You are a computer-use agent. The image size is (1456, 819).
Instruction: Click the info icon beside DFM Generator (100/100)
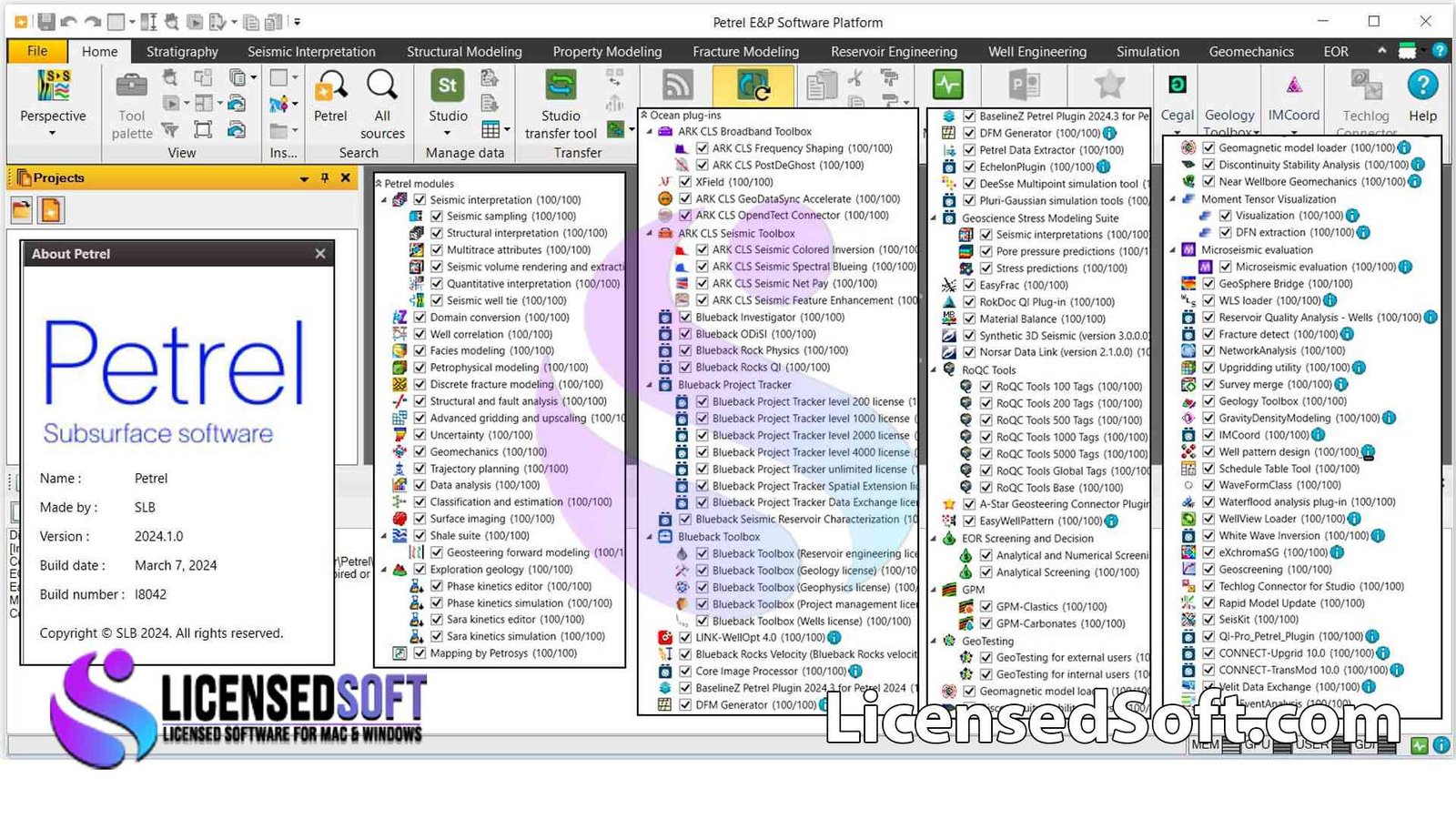click(x=1109, y=133)
